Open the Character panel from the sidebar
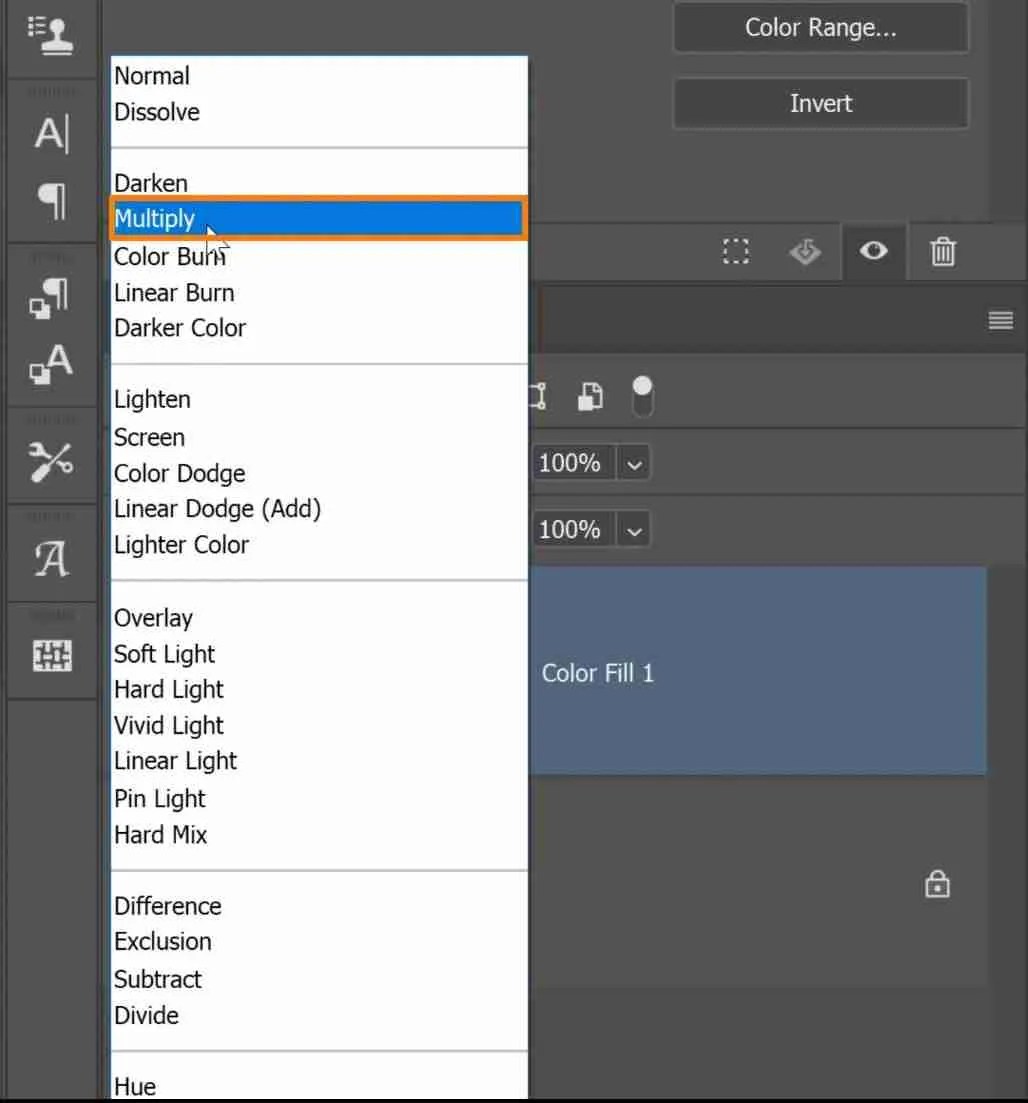This screenshot has width=1028, height=1103. 50,135
